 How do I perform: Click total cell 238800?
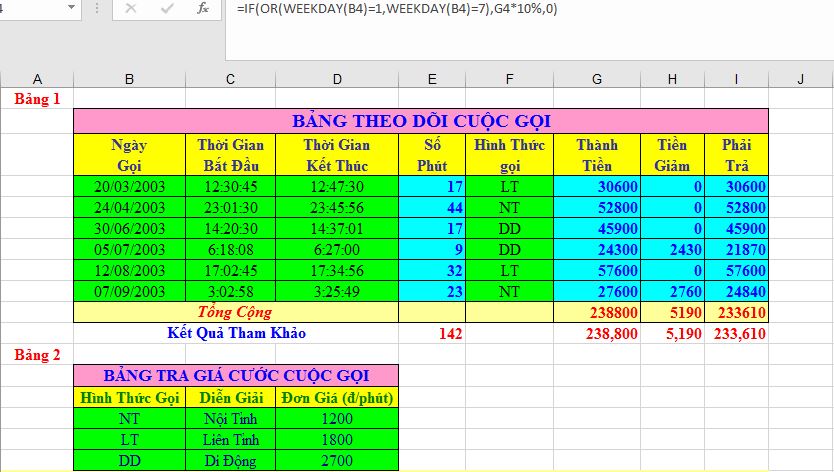597,312
